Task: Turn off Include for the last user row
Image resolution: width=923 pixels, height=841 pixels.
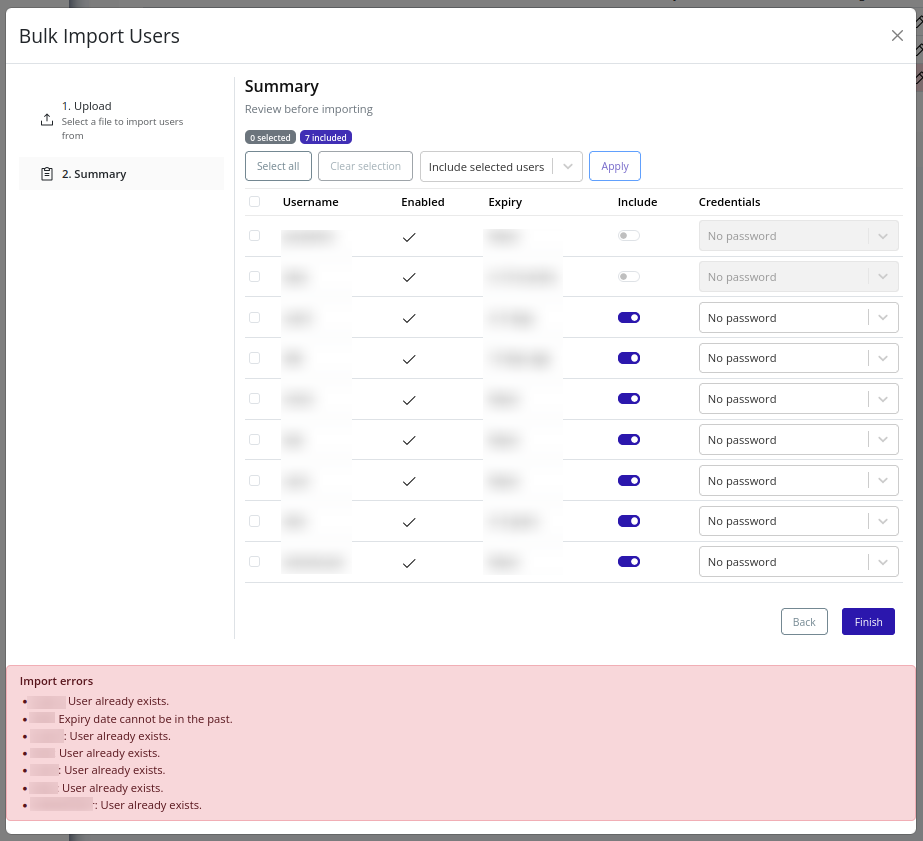Action: pos(629,561)
